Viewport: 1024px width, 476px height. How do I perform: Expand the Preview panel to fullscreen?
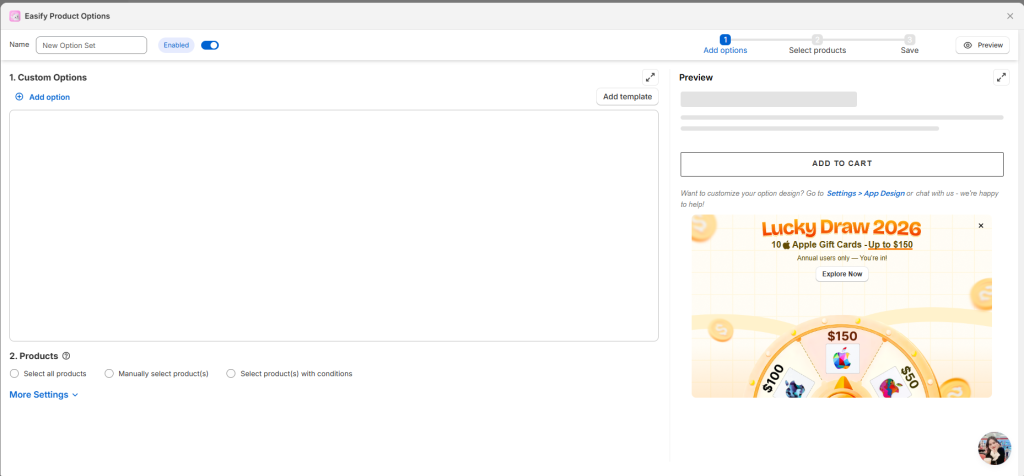click(1001, 77)
